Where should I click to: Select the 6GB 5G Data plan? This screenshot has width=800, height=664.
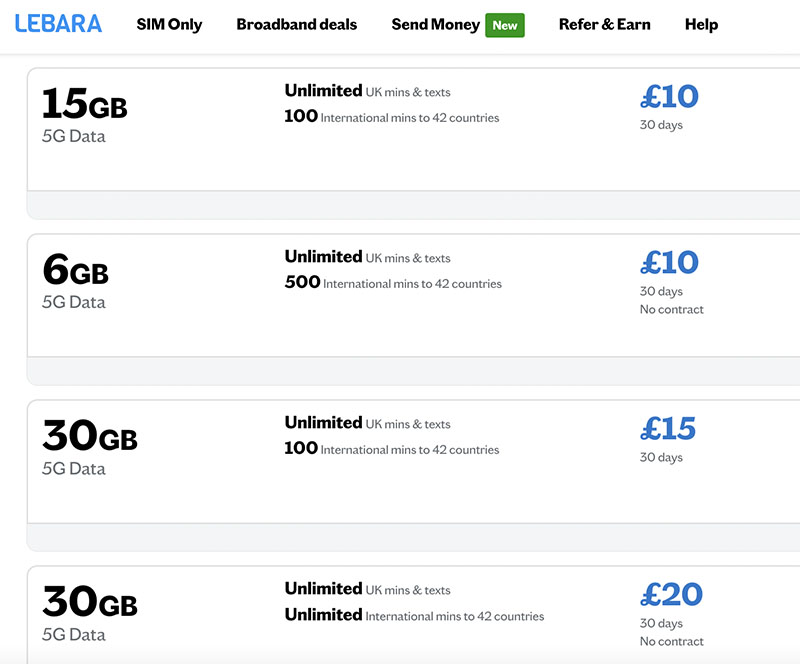(x=413, y=296)
